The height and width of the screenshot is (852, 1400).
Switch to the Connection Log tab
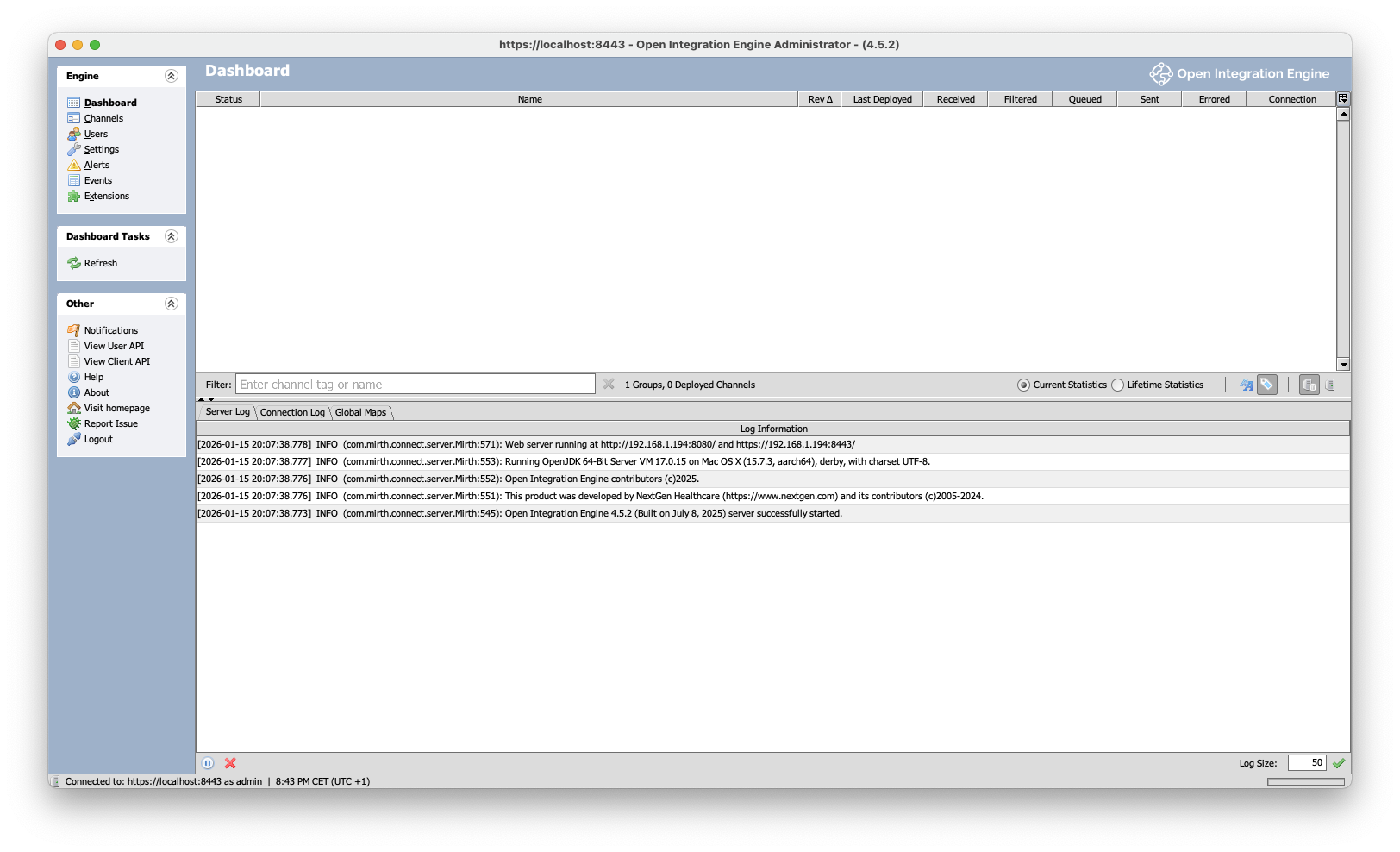(x=292, y=412)
